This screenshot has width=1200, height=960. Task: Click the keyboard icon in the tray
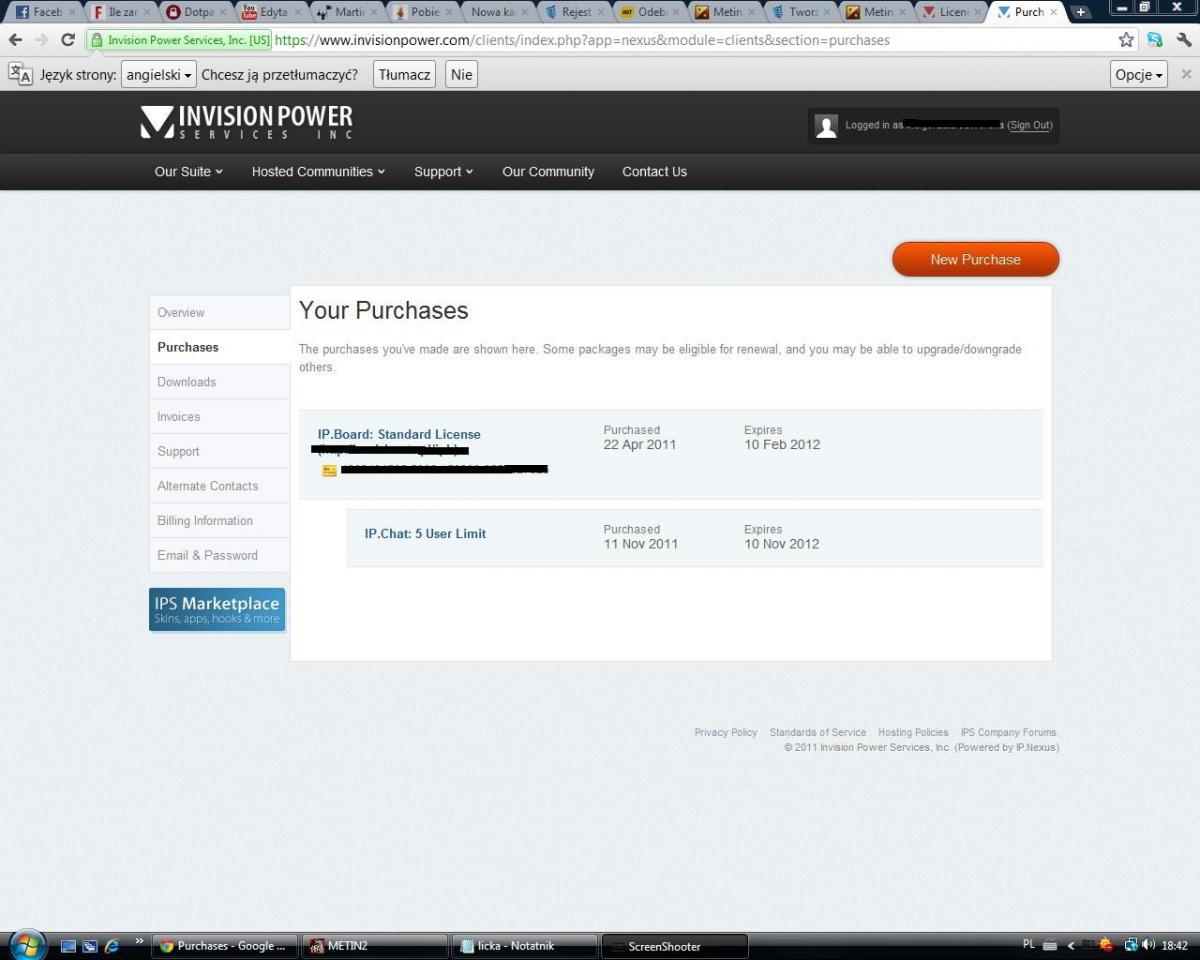[1050, 945]
